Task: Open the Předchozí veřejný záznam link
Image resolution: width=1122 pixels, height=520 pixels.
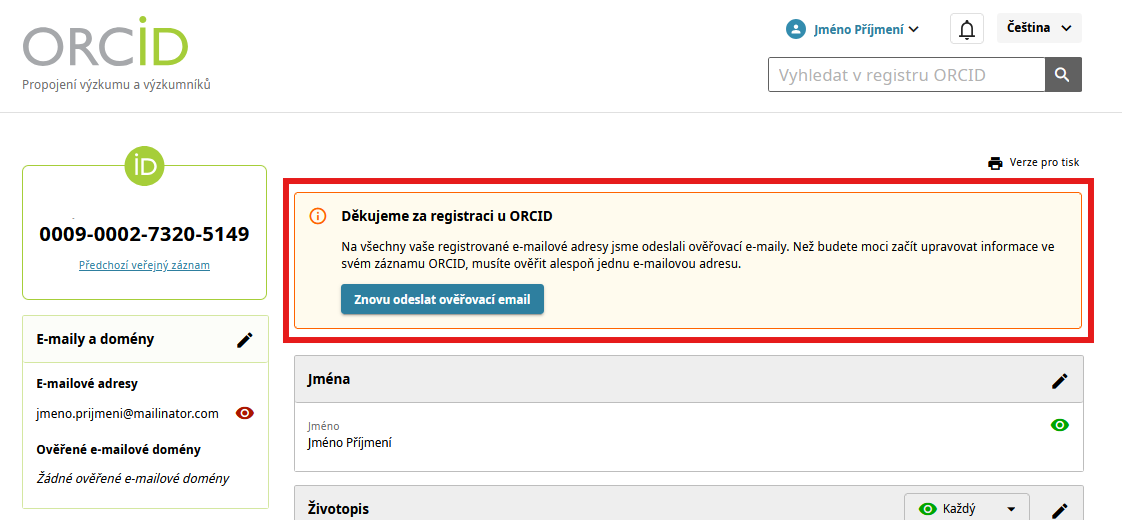Action: pos(145,265)
